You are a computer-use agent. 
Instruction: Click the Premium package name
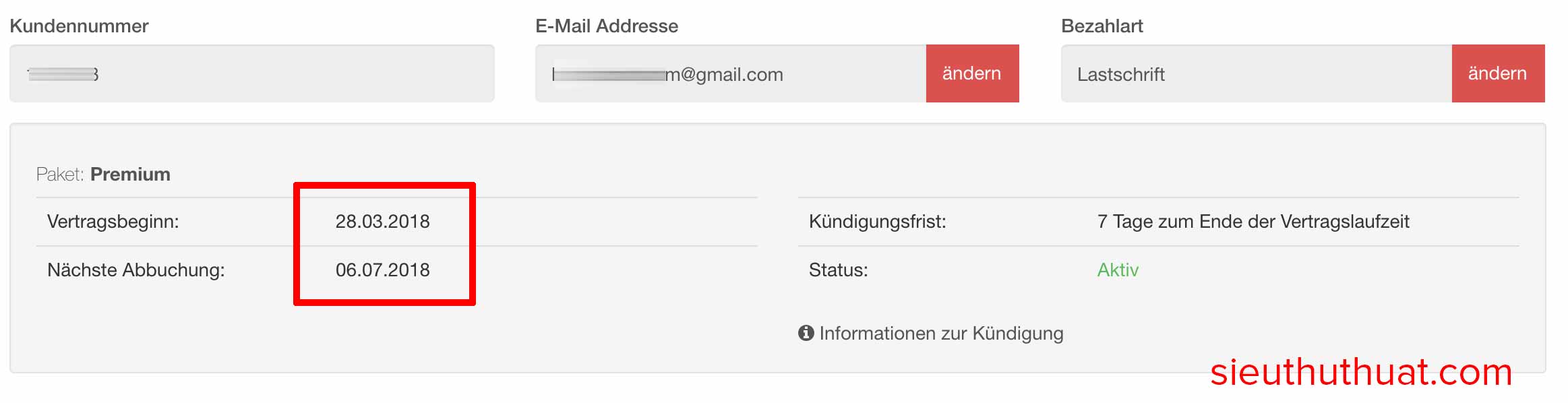click(x=130, y=174)
